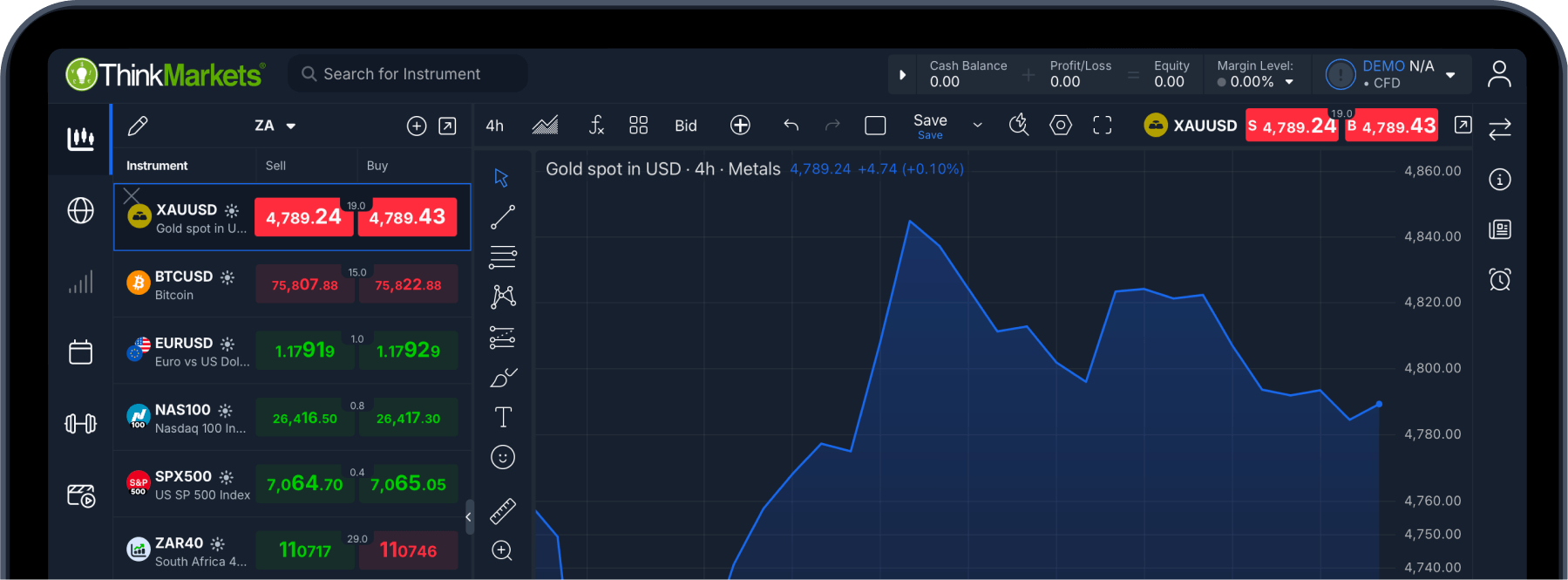The height and width of the screenshot is (580, 1568).
Task: Click the Save chart button
Action: (x=930, y=126)
